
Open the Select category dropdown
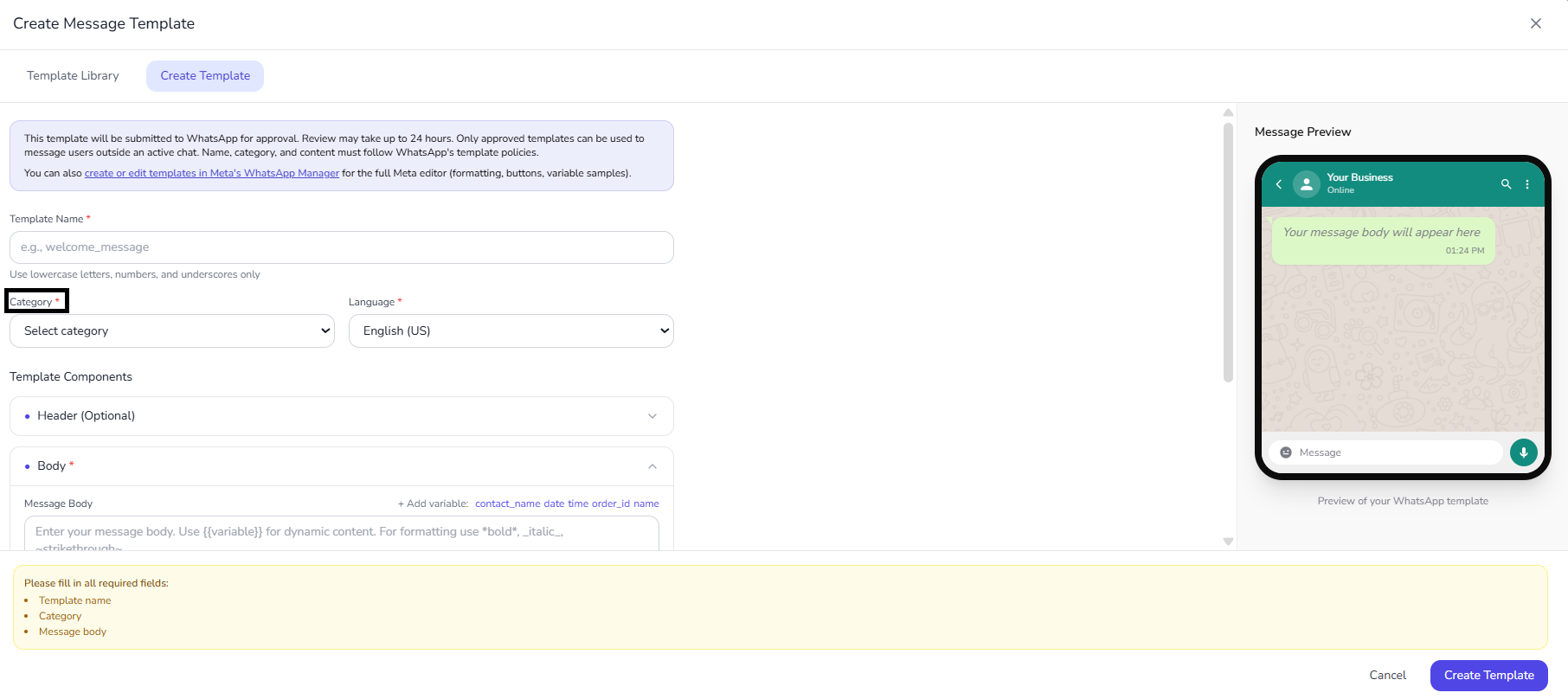coord(172,330)
